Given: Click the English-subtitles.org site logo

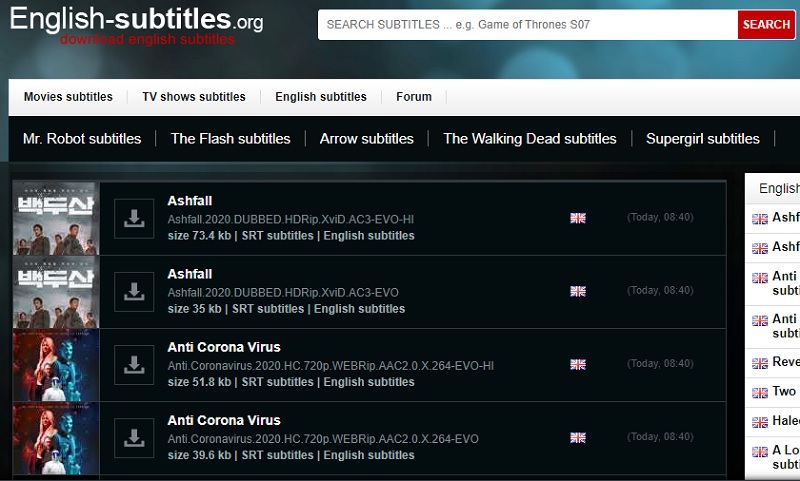Looking at the screenshot, I should pos(136,19).
